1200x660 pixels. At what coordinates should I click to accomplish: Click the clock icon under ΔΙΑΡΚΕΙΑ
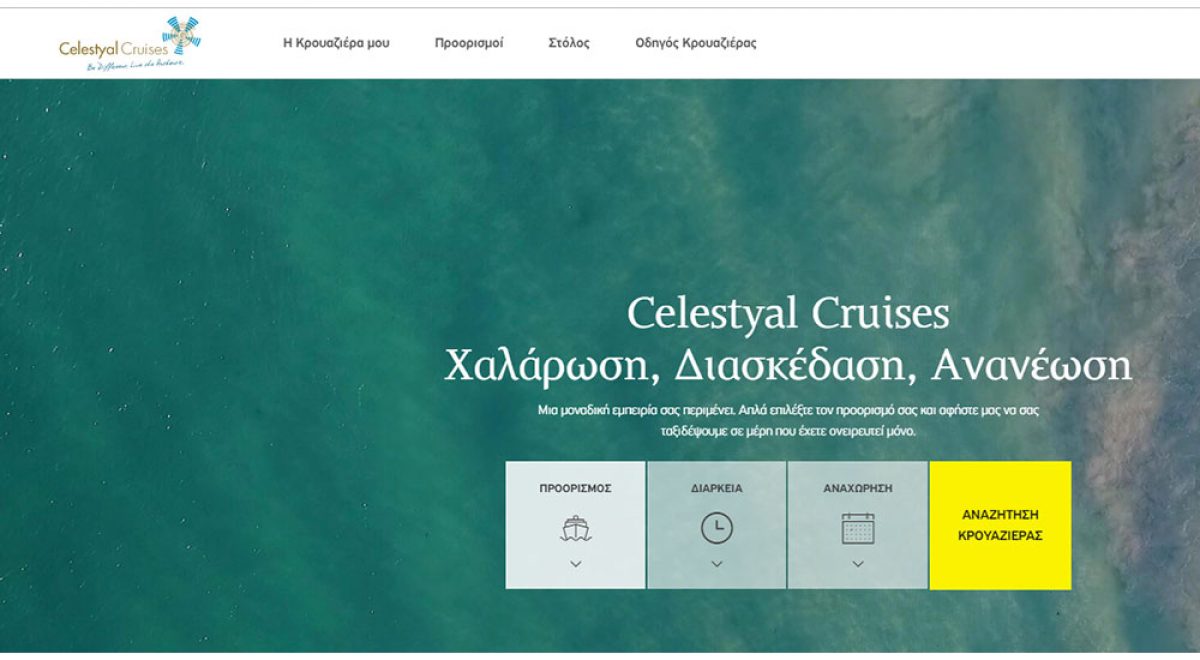[716, 528]
